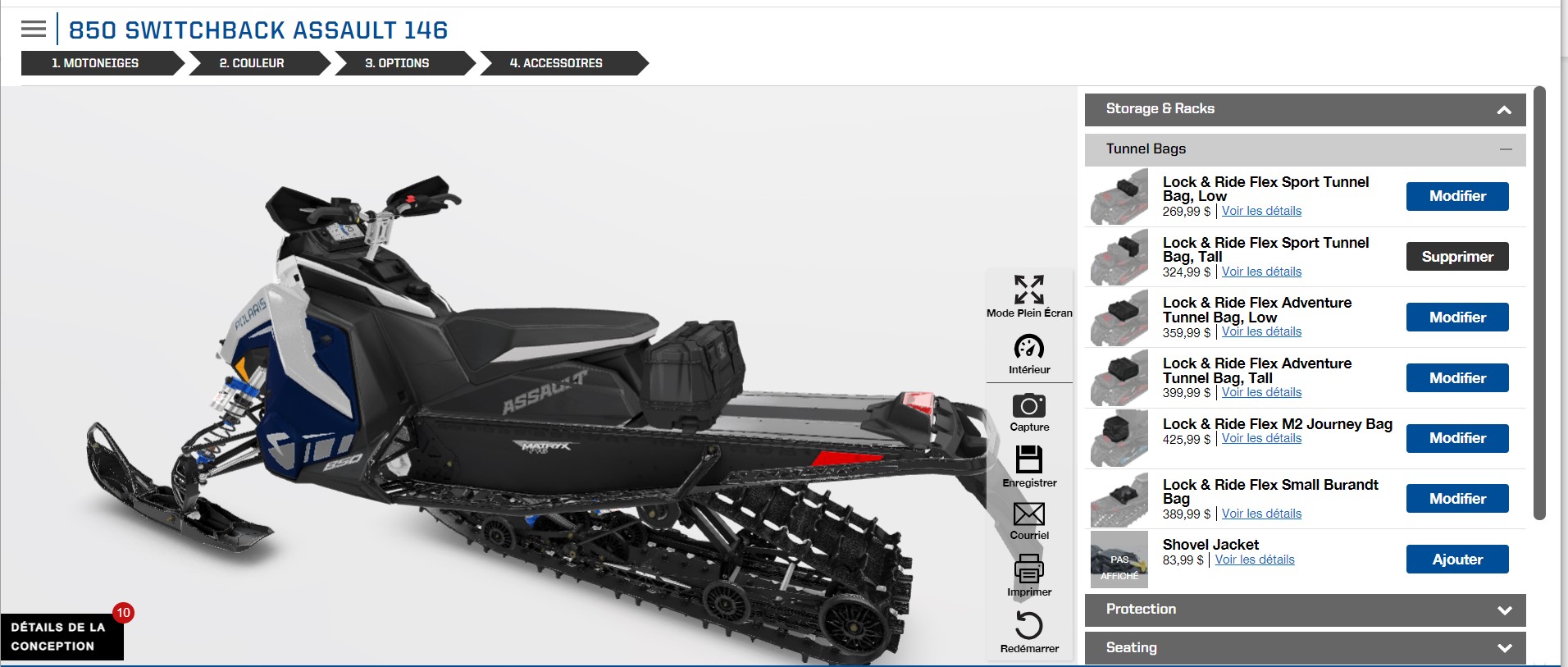
Task: Click the 850 Switchback Assault 146 title
Action: pyautogui.click(x=258, y=30)
